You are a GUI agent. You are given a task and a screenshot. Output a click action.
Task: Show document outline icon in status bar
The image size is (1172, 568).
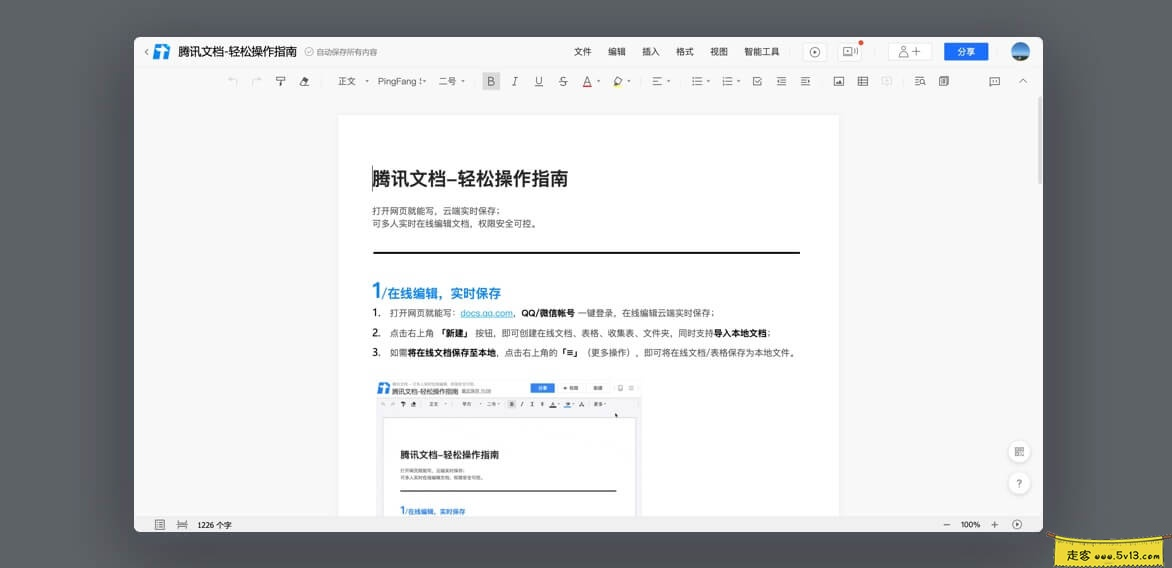pos(160,525)
